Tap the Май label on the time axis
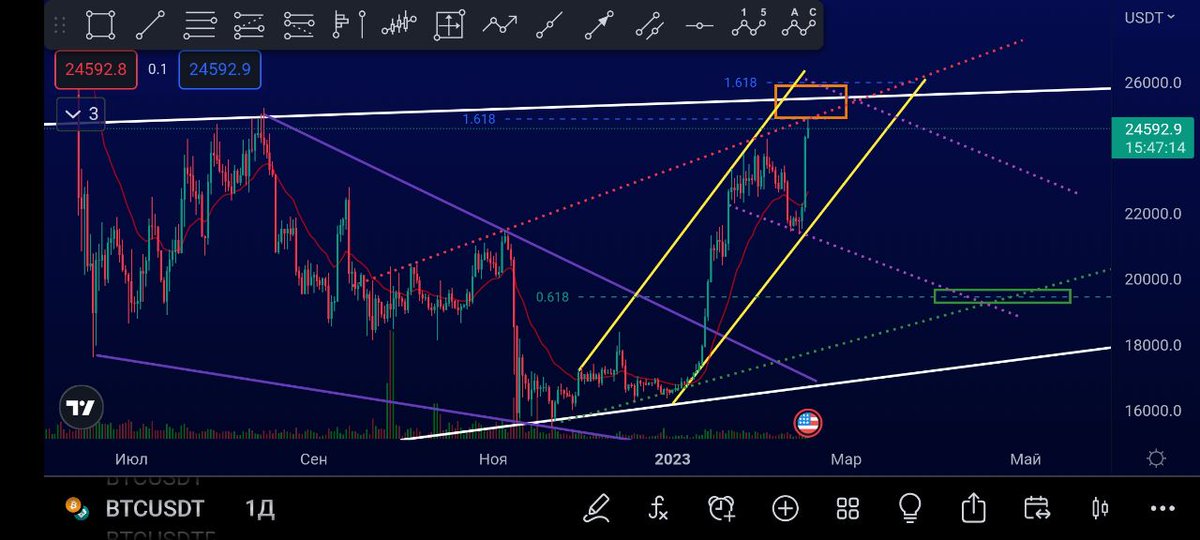The width and height of the screenshot is (1200, 540). [x=1026, y=459]
